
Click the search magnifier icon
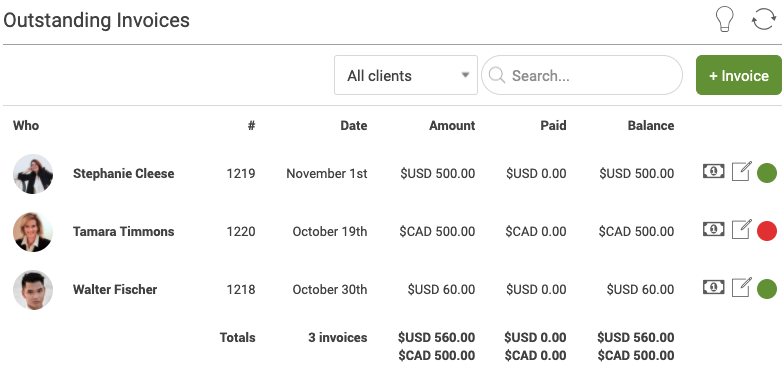pyautogui.click(x=497, y=75)
